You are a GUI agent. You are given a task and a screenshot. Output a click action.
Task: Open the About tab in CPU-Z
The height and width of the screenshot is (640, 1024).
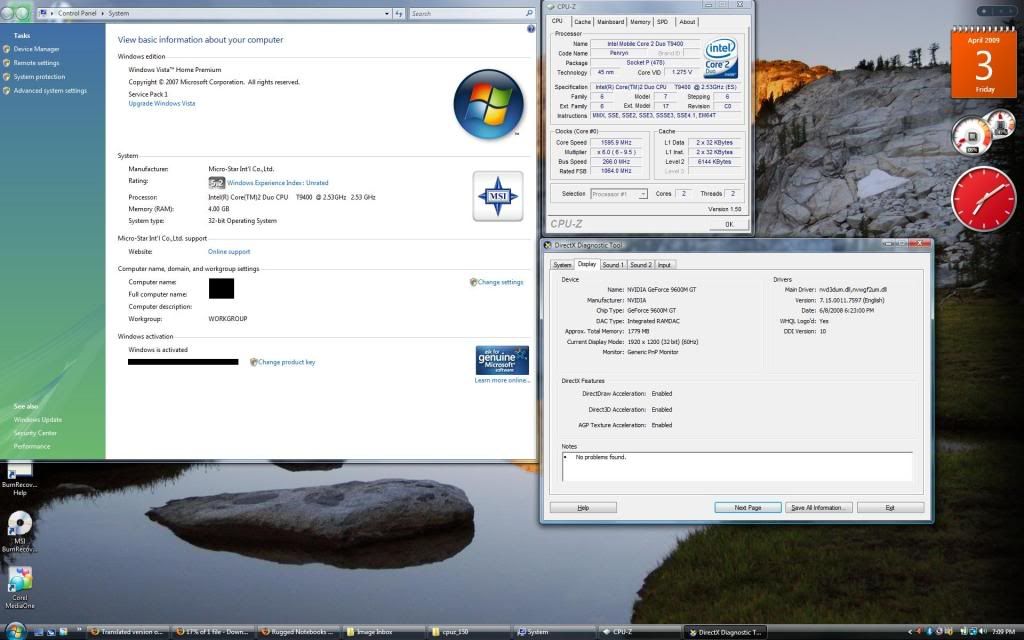(x=687, y=22)
